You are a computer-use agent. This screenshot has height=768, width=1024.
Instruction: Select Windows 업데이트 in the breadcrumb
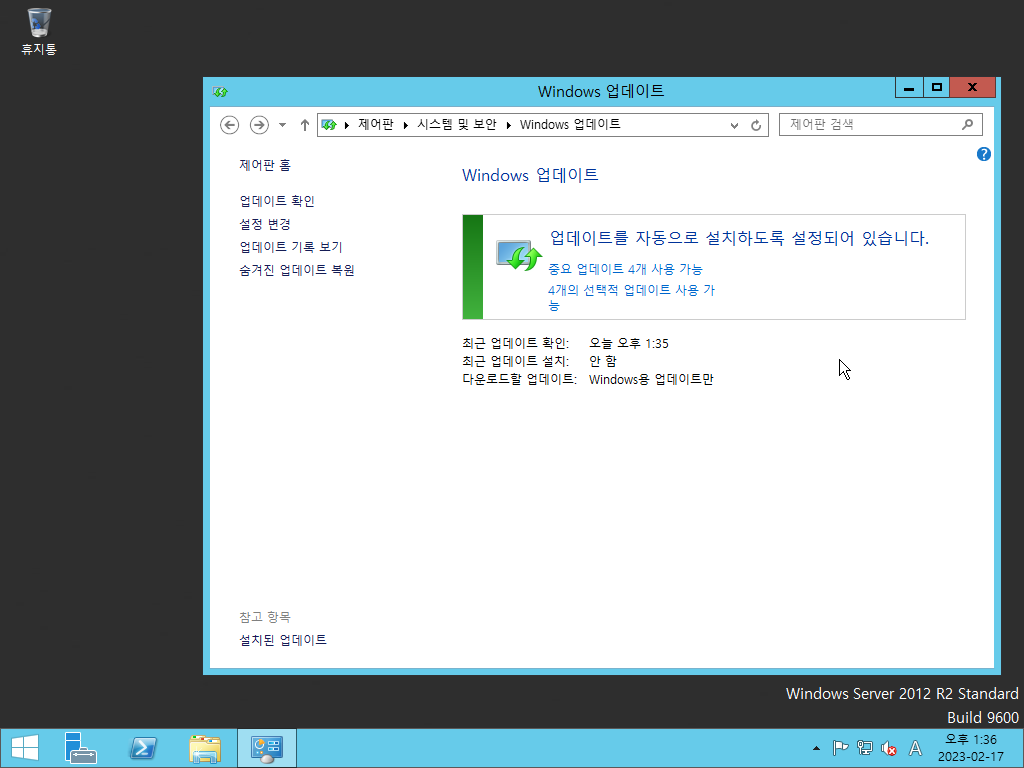pyautogui.click(x=570, y=124)
